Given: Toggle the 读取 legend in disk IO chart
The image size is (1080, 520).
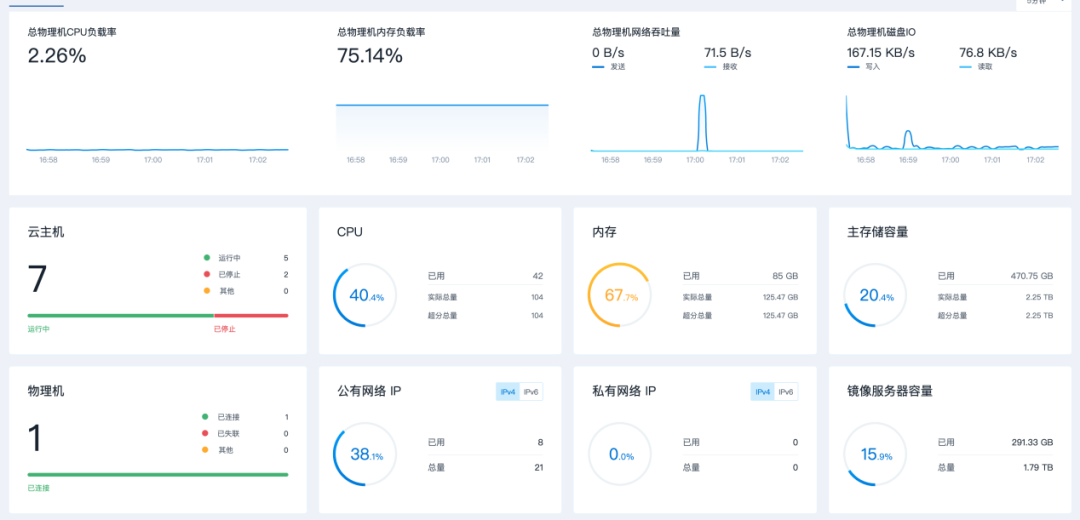Looking at the screenshot, I should coord(976,67).
